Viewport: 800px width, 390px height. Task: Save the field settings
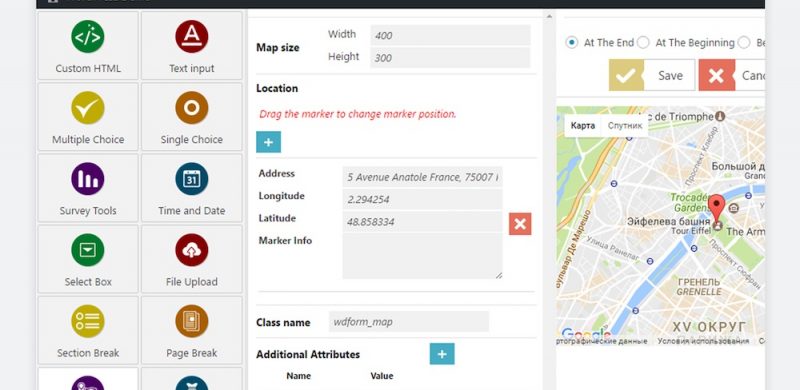point(652,76)
